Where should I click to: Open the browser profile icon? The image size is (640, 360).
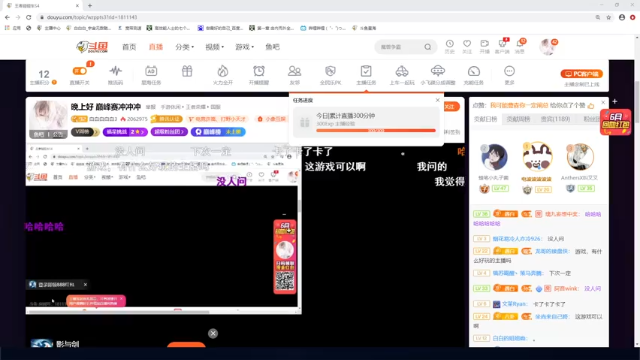tap(622, 17)
